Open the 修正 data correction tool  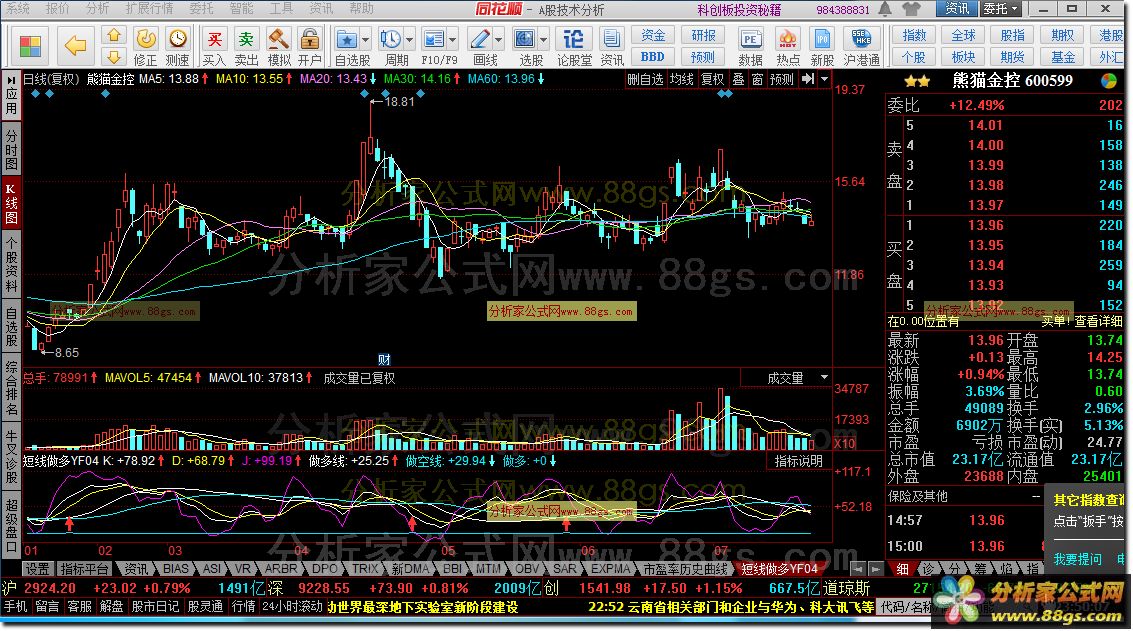pos(145,46)
